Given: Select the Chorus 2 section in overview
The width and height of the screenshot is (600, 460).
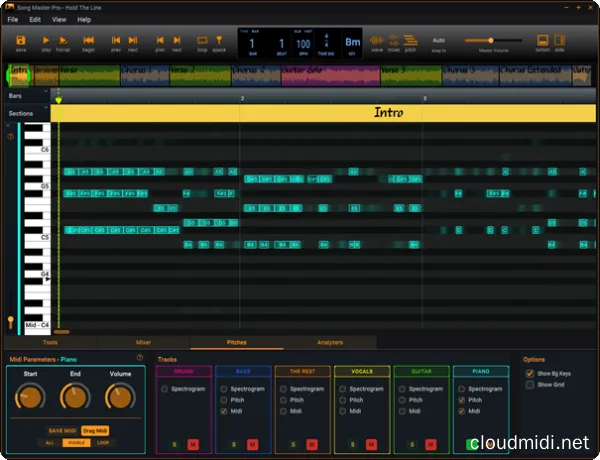Looking at the screenshot, I should tap(256, 75).
